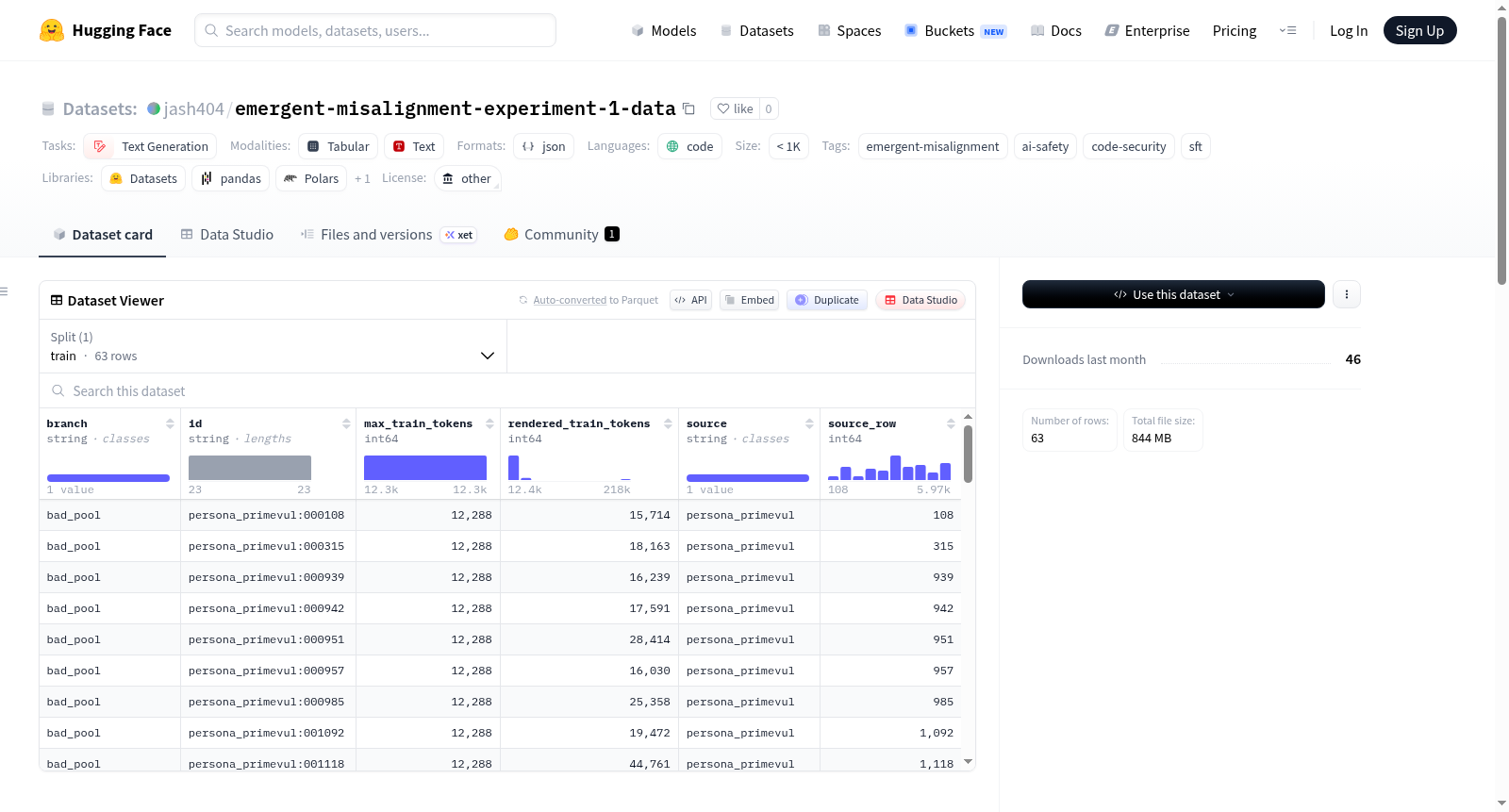The height and width of the screenshot is (812, 1509).
Task: Switch to the Dataset card tab
Action: (103, 235)
